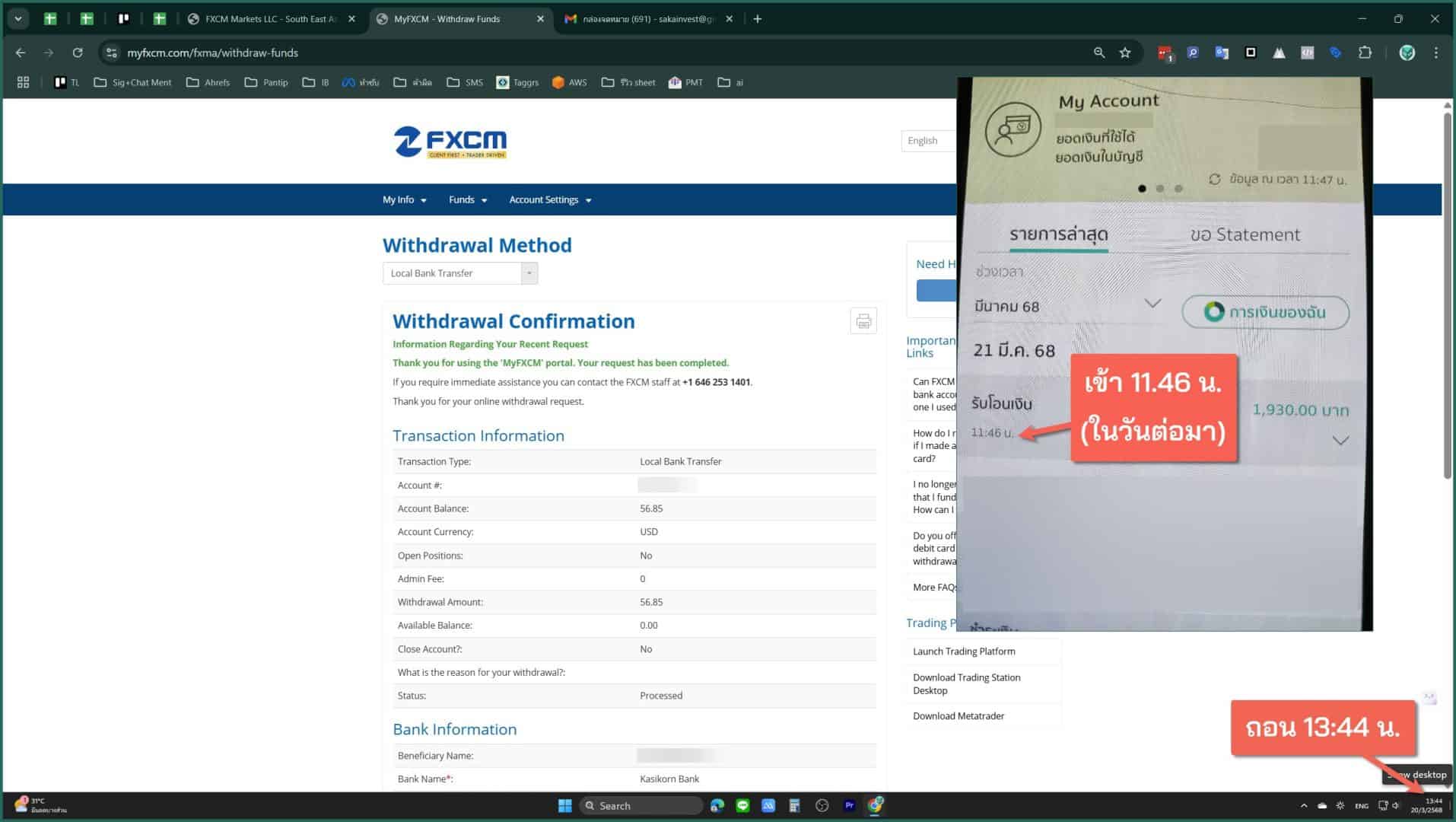Open a new browser tab
The image size is (1456, 822).
pos(757,19)
